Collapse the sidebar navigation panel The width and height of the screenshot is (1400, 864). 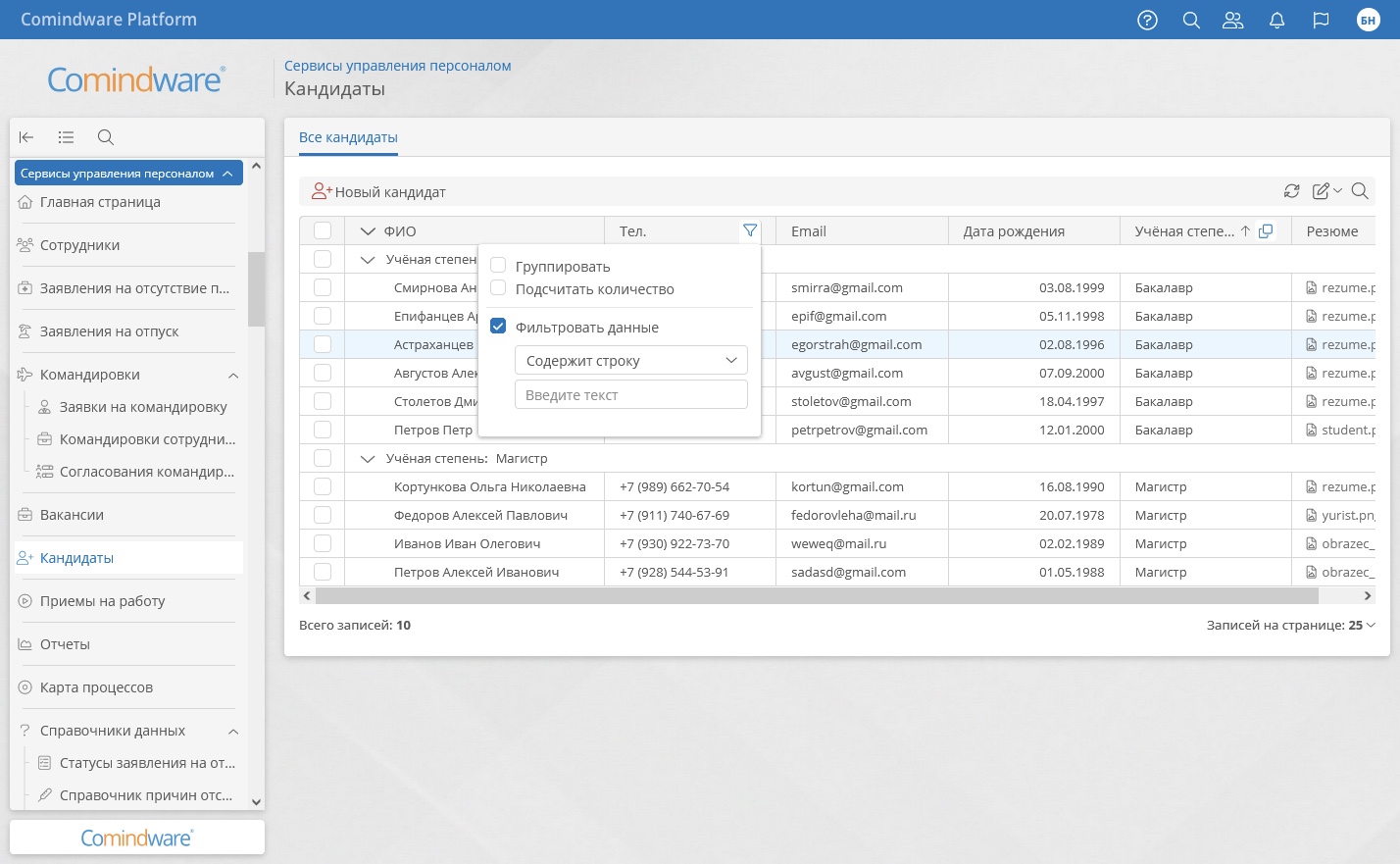tap(26, 137)
